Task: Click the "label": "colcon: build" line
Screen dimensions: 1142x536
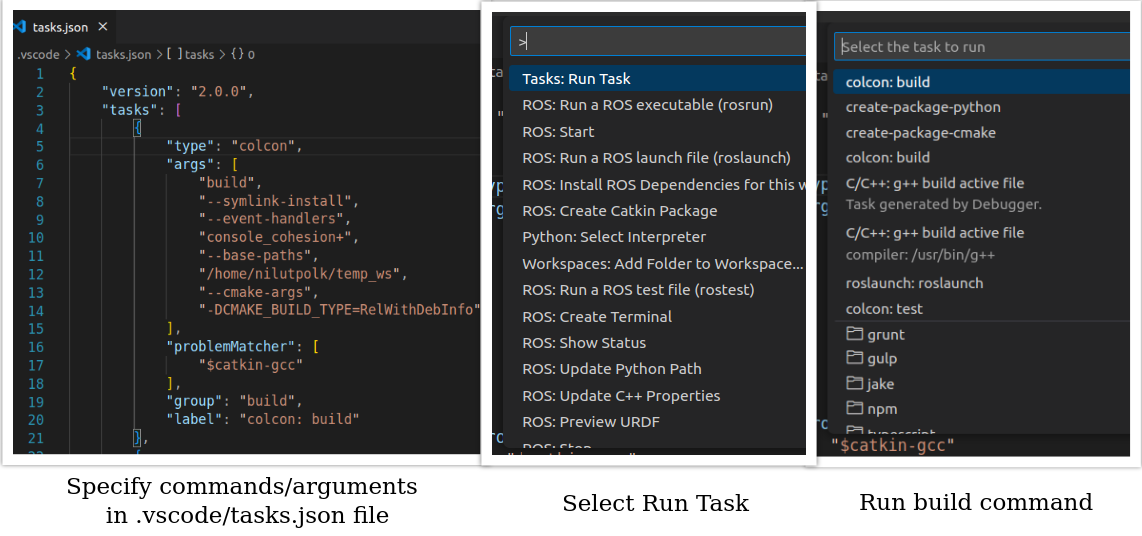Action: coord(263,419)
